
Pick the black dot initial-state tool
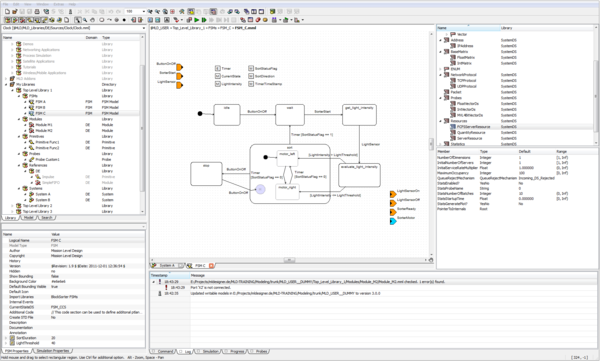coord(124,20)
